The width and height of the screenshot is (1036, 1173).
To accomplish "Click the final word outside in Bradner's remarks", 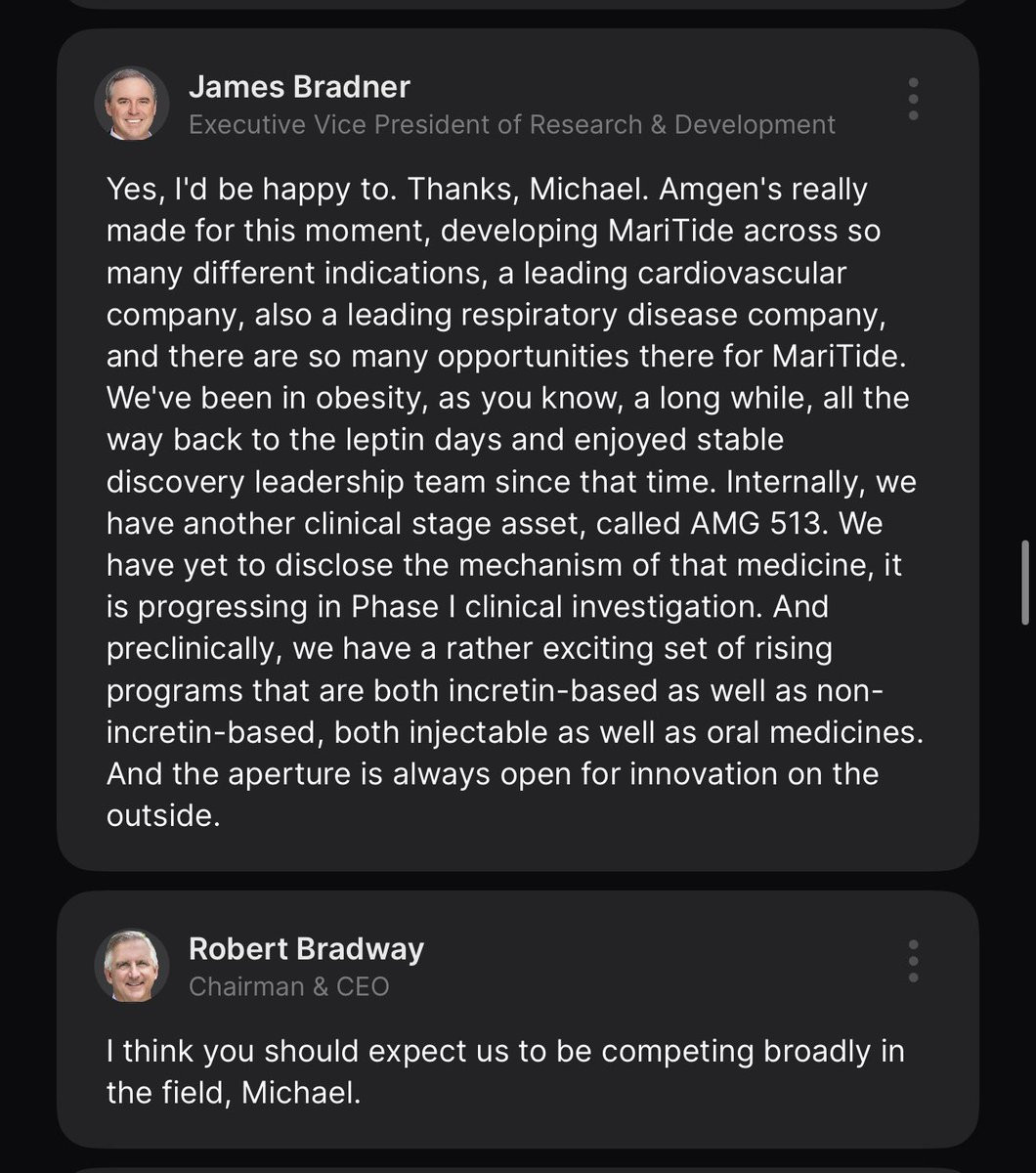I will pos(163,816).
